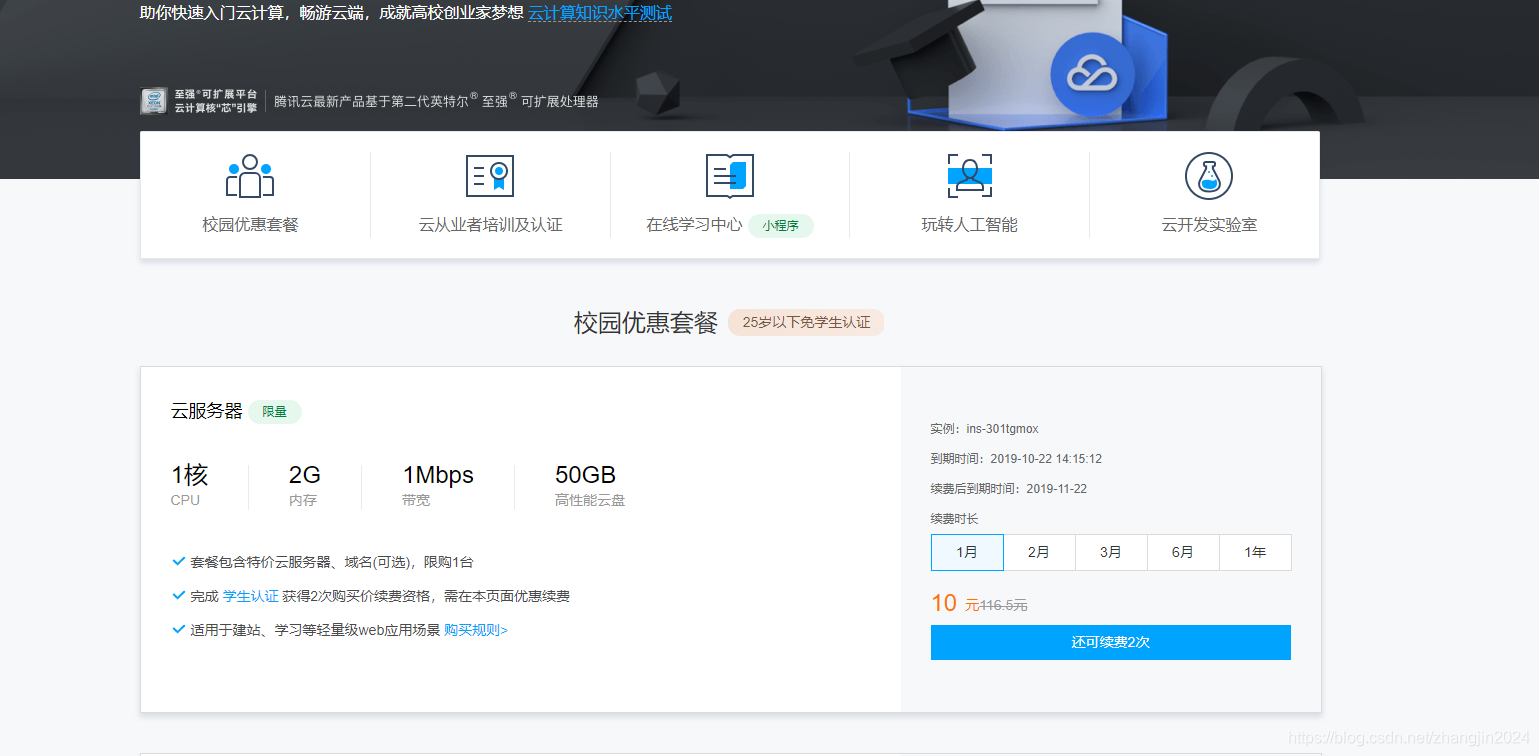Open the 云计算知识水平测试 link
The image size is (1539, 756).
(x=600, y=13)
